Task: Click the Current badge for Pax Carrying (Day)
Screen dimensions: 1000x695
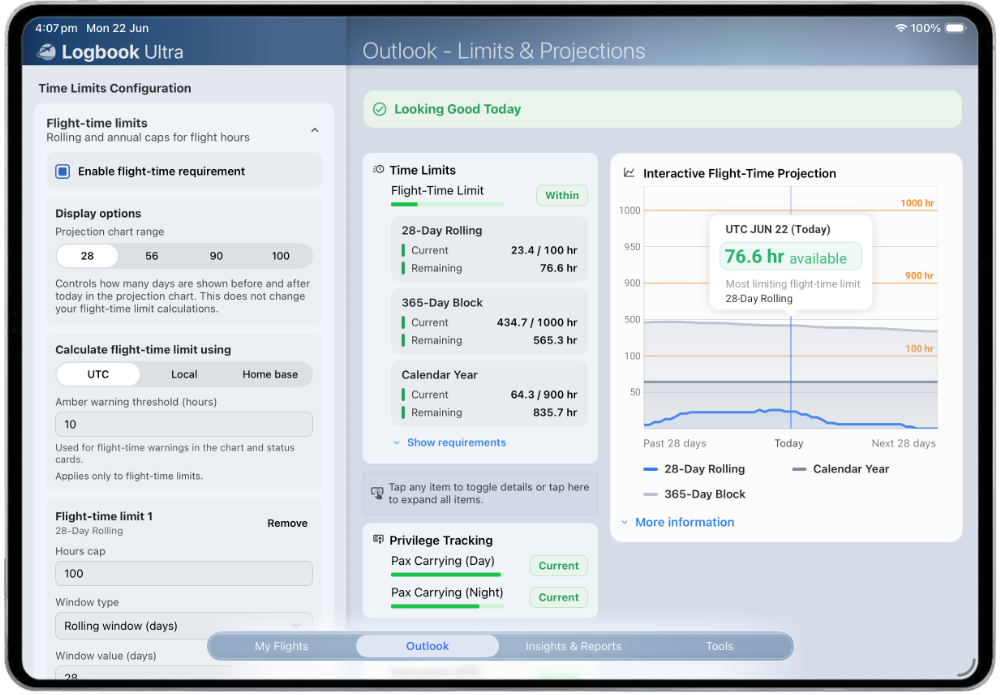Action: 559,566
